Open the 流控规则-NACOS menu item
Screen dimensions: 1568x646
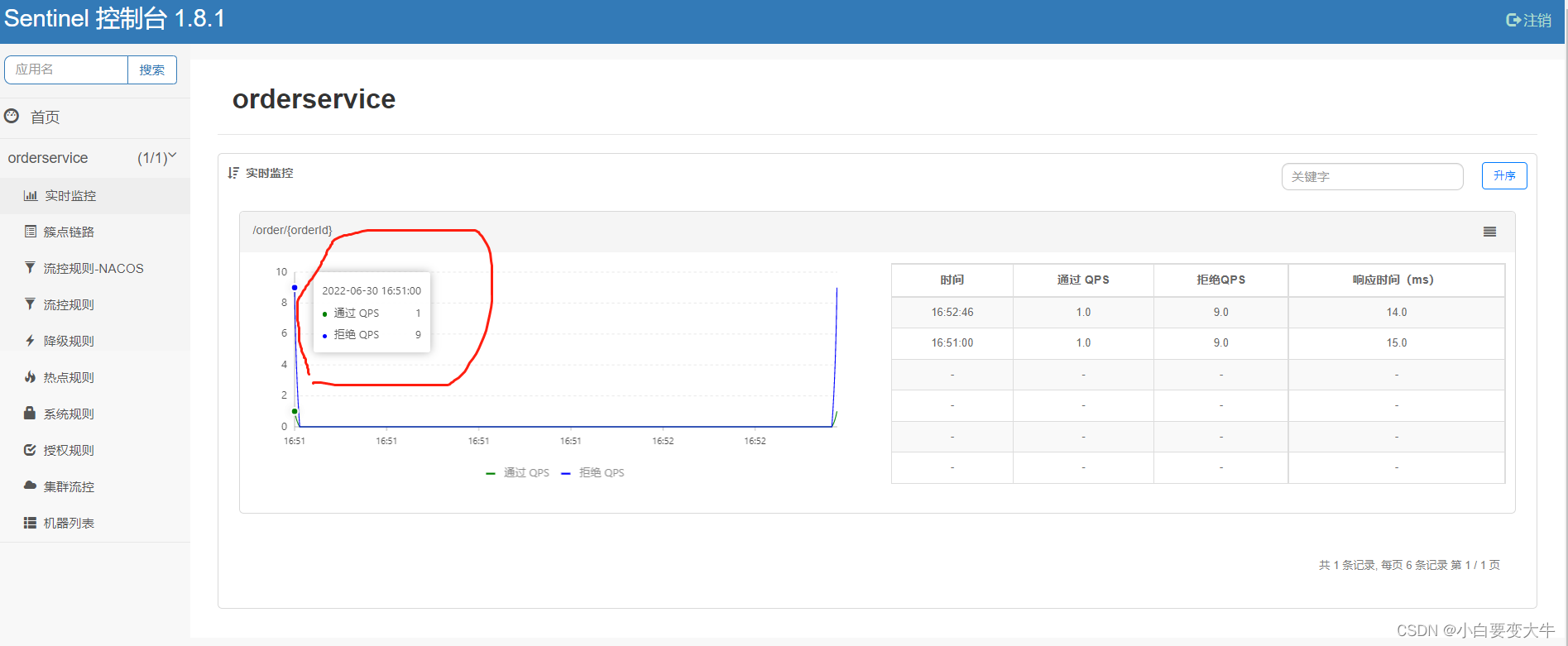pyautogui.click(x=94, y=269)
